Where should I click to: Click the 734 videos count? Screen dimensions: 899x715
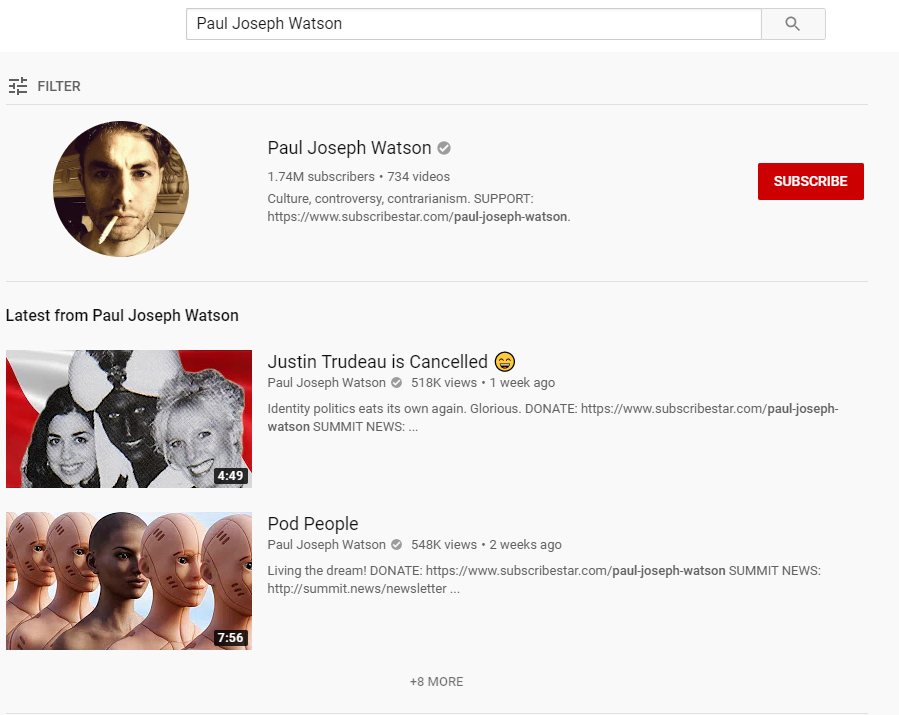[419, 177]
